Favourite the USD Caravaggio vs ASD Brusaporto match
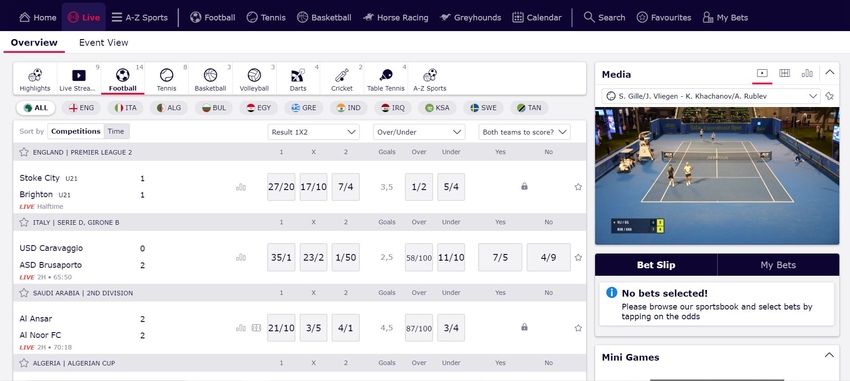 click(578, 257)
